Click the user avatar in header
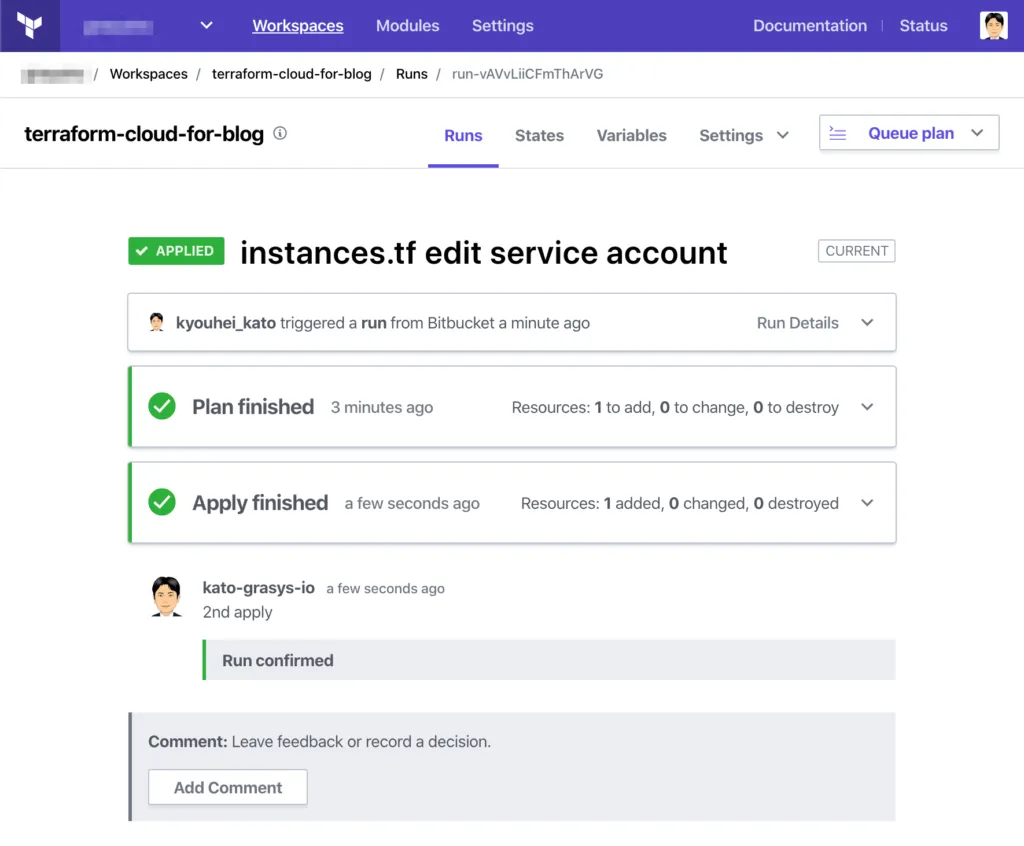The height and width of the screenshot is (846, 1024). coord(993,25)
